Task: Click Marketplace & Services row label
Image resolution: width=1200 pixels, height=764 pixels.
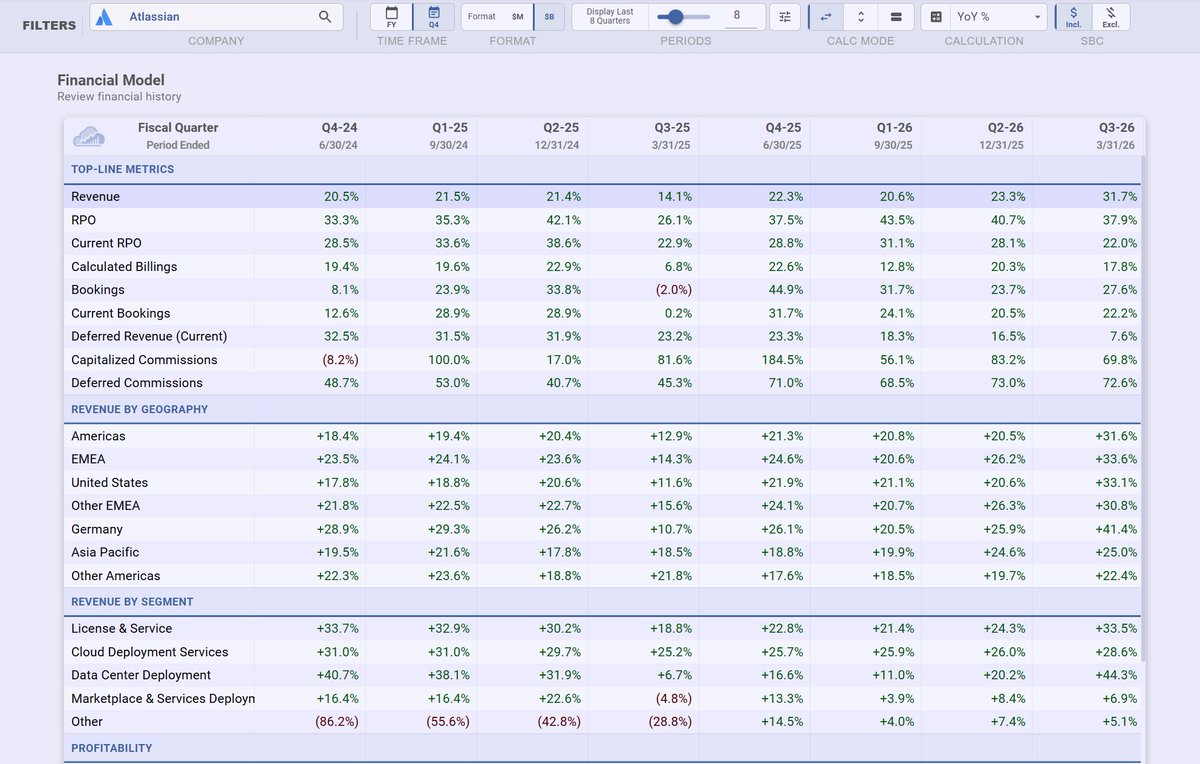Action: (x=163, y=698)
